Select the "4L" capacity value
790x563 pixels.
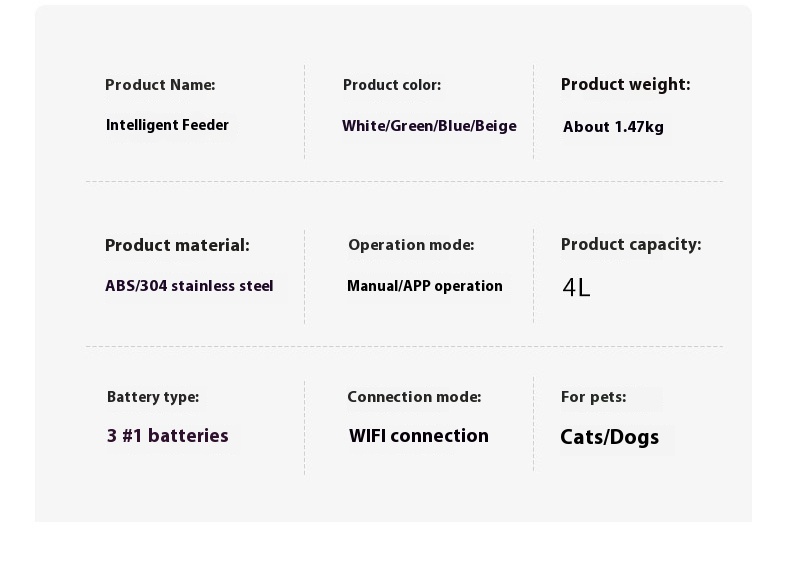click(x=577, y=288)
